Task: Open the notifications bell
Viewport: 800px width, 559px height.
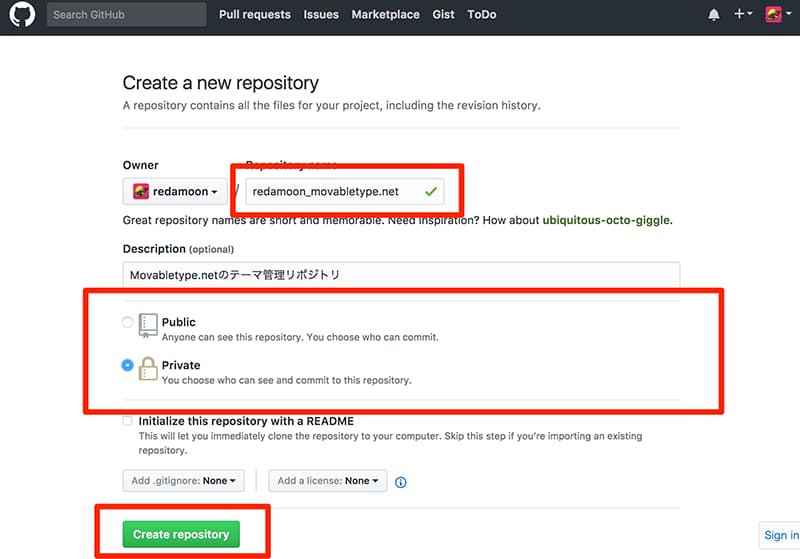Action: click(x=714, y=15)
